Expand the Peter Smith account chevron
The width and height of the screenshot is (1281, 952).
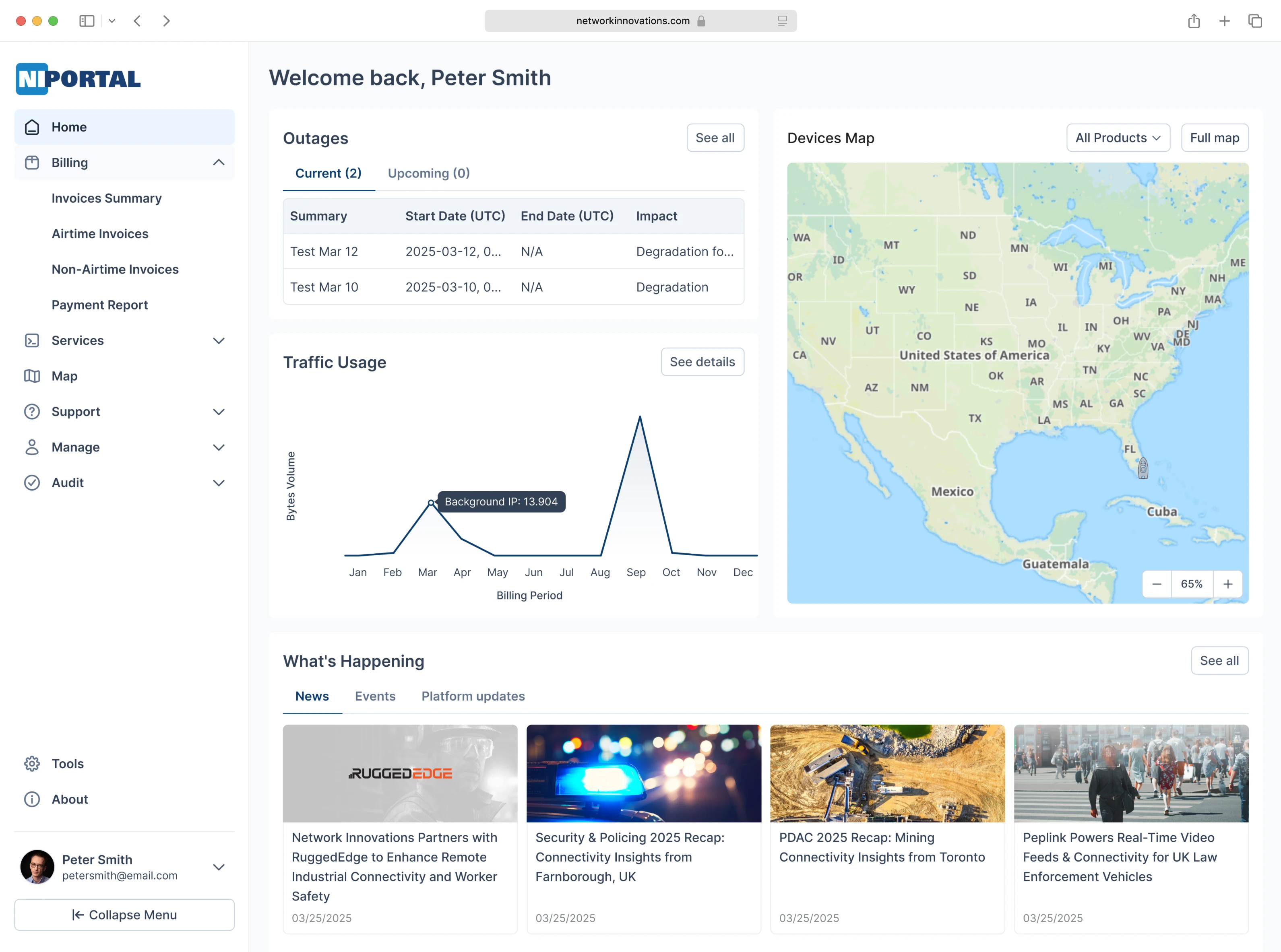[219, 867]
